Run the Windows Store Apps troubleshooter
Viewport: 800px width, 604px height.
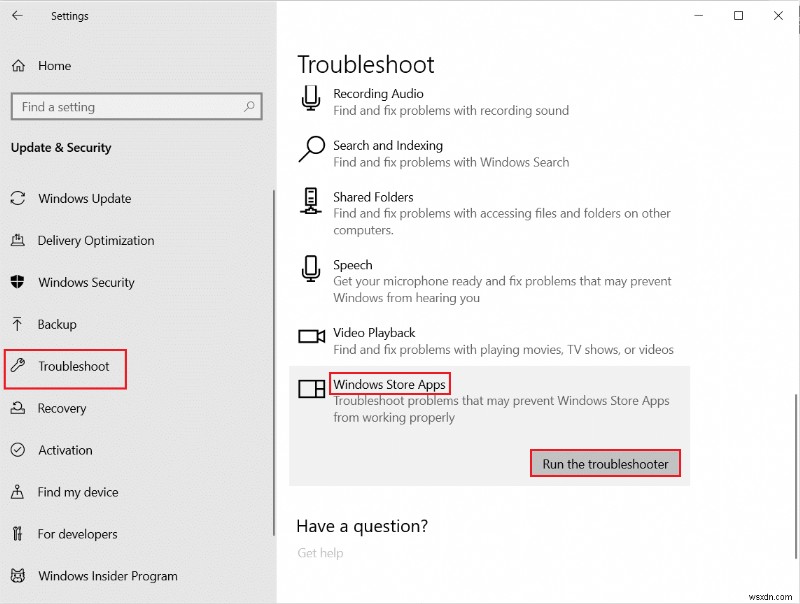604,462
